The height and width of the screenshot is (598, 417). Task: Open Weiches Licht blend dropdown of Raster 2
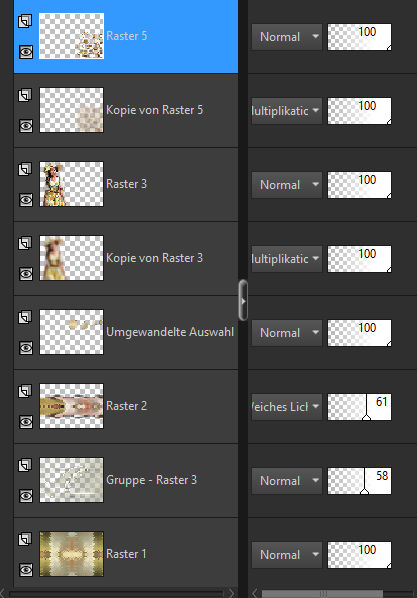[287, 407]
